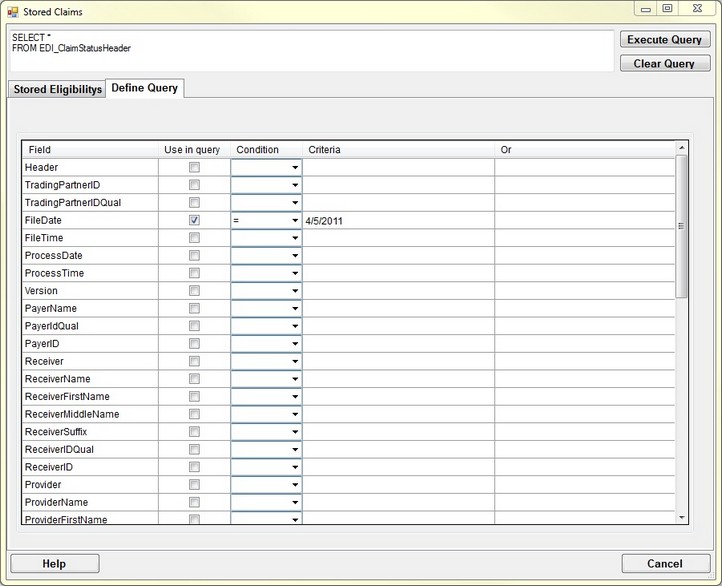Screen dimensions: 722x586
Task: Select the Define Query tab
Action: point(145,88)
